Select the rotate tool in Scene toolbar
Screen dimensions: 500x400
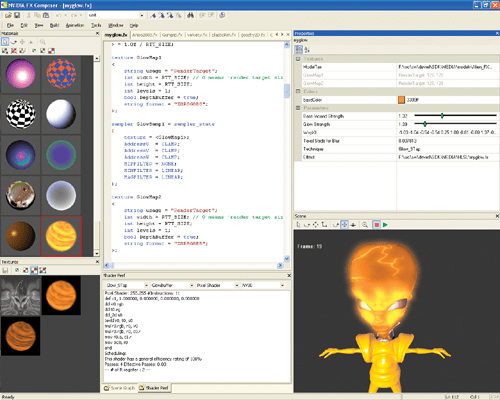pos(307,225)
